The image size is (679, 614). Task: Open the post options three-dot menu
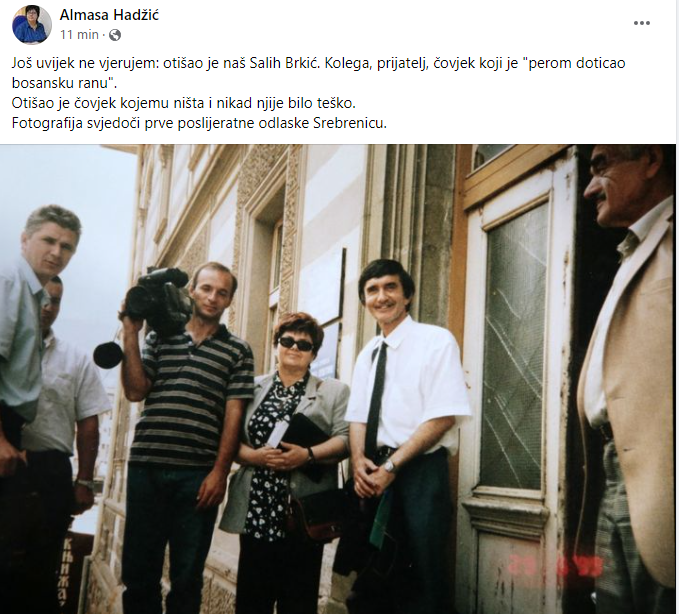pos(641,23)
